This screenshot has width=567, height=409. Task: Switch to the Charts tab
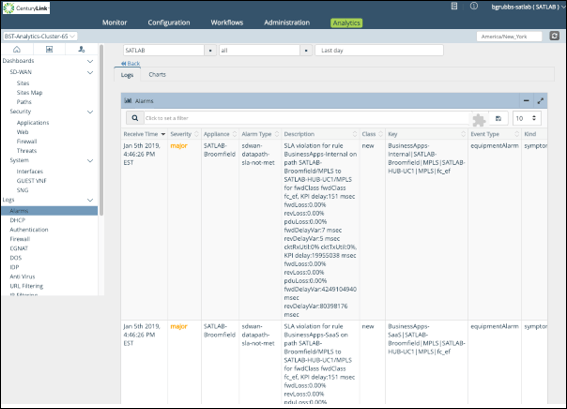pyautogui.click(x=157, y=74)
